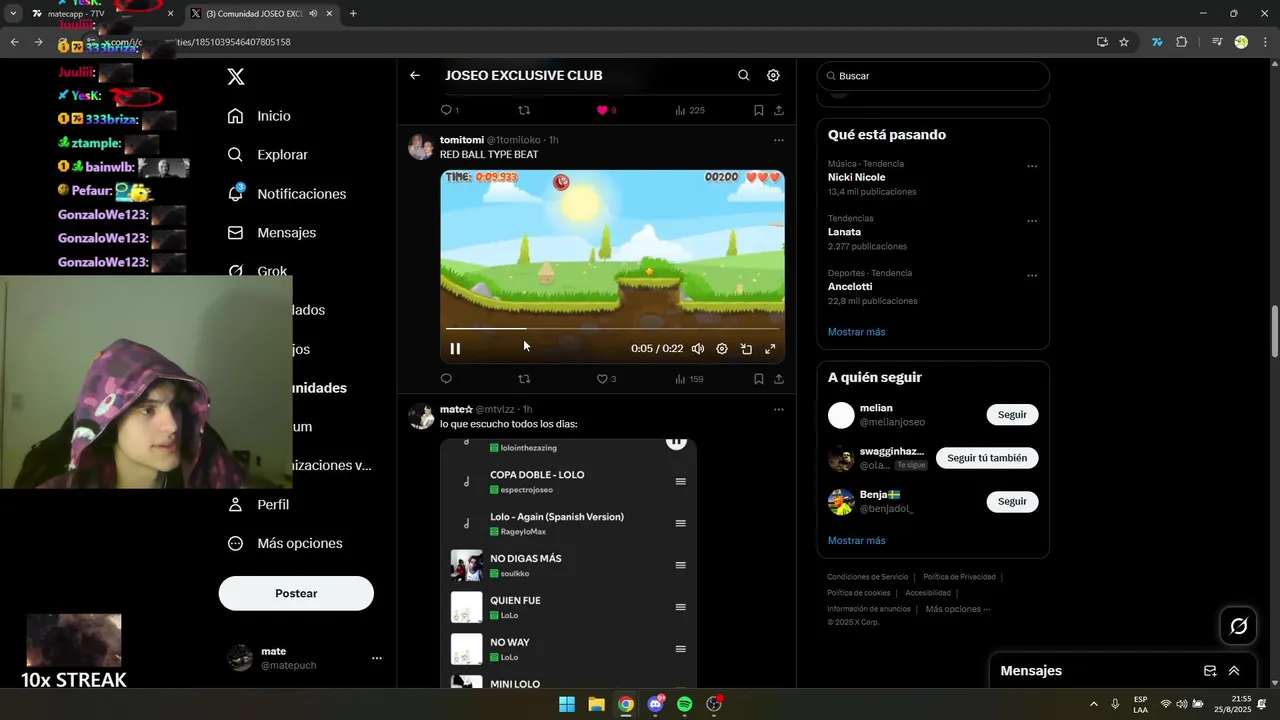This screenshot has width=1280, height=720.
Task: Click Mostrar más under Qué está pasando
Action: pos(856,332)
